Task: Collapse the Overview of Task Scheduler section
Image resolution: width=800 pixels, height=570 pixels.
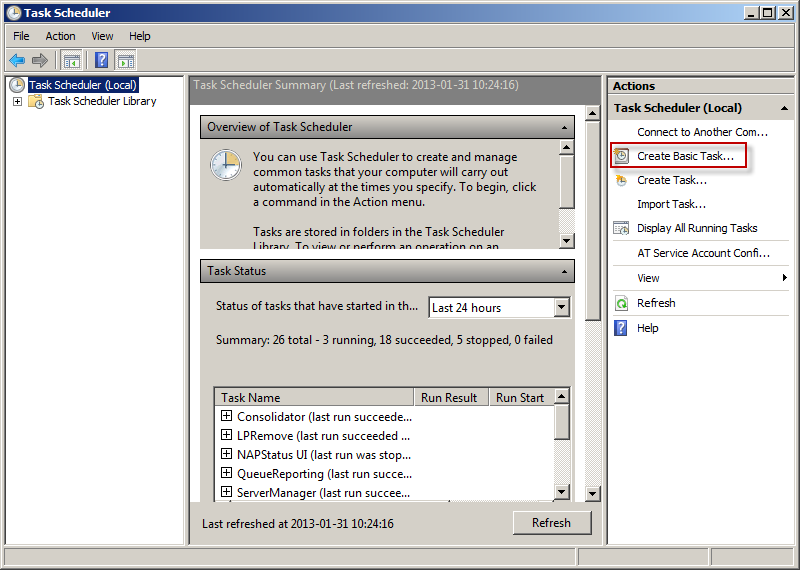Action: click(564, 128)
